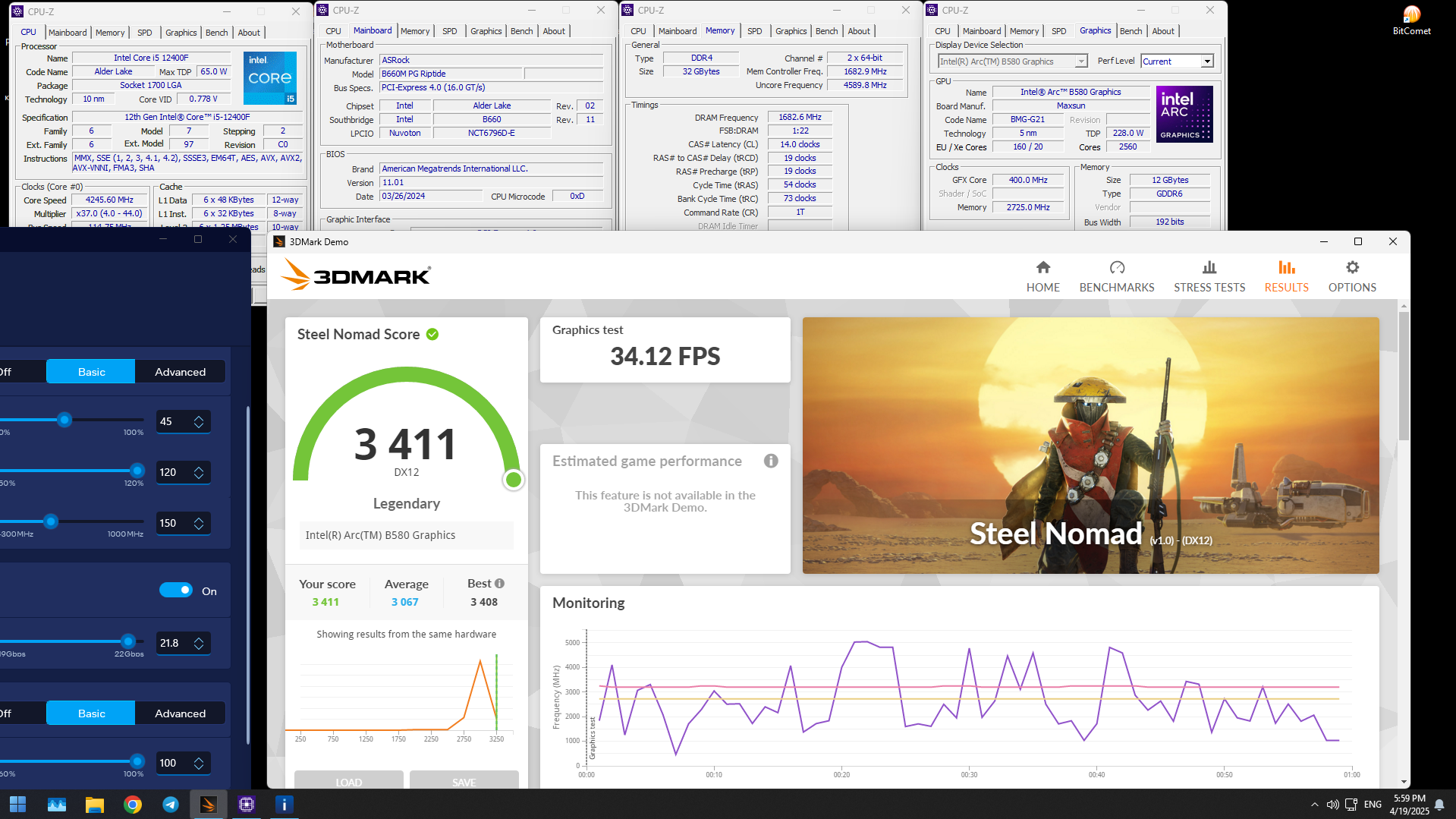Image resolution: width=1456 pixels, height=819 pixels.
Task: Select the lower Basic mode button
Action: pyautogui.click(x=91, y=713)
